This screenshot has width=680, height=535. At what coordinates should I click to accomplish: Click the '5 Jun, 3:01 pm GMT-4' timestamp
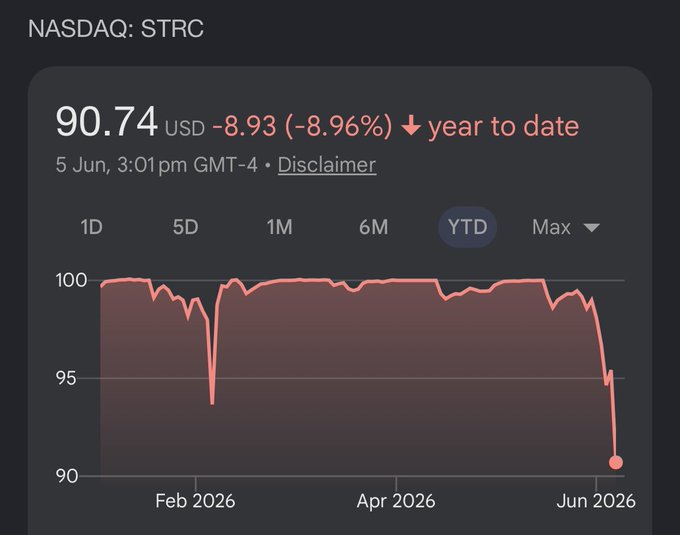coord(157,165)
